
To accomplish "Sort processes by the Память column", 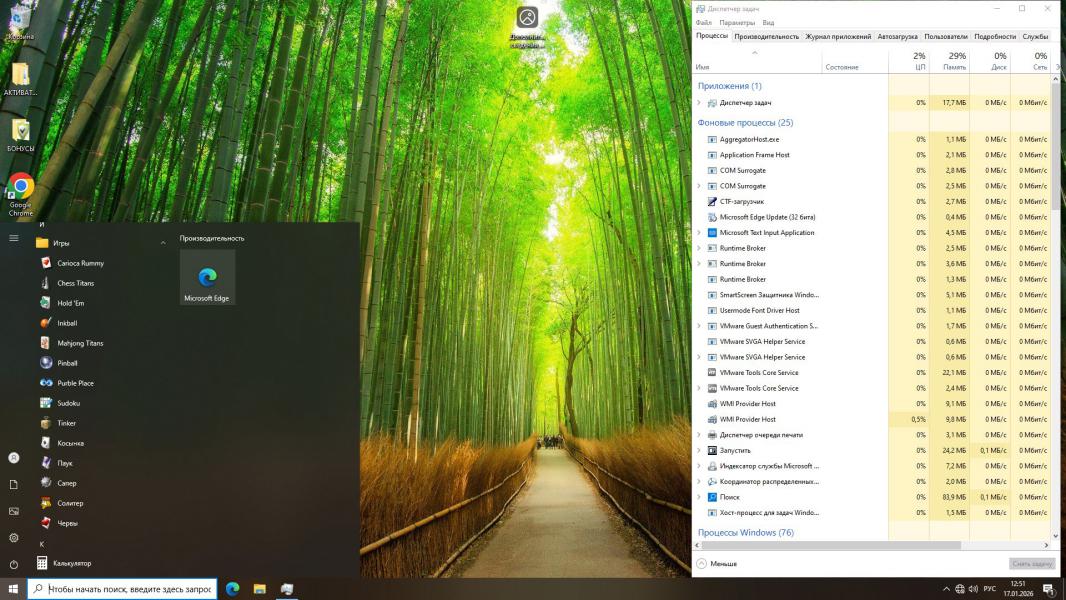I will (x=957, y=62).
